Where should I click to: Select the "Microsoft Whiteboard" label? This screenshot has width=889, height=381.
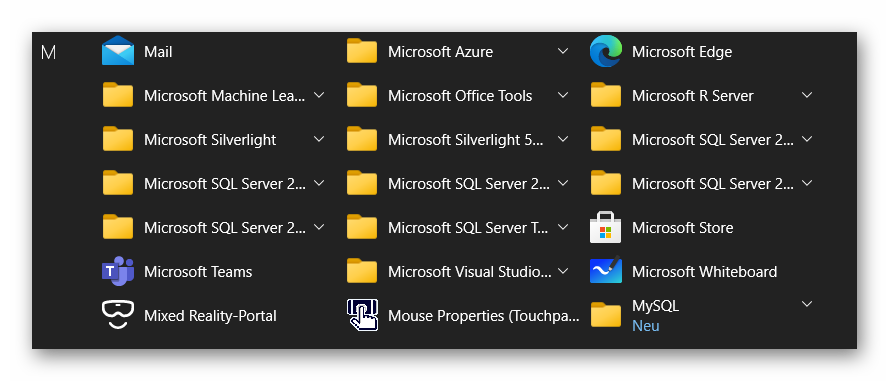click(704, 272)
